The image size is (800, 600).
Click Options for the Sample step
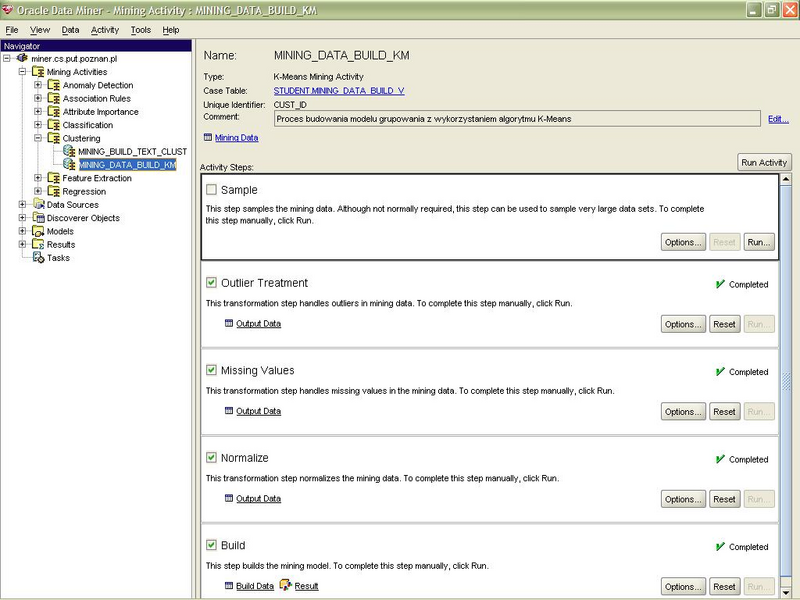683,242
